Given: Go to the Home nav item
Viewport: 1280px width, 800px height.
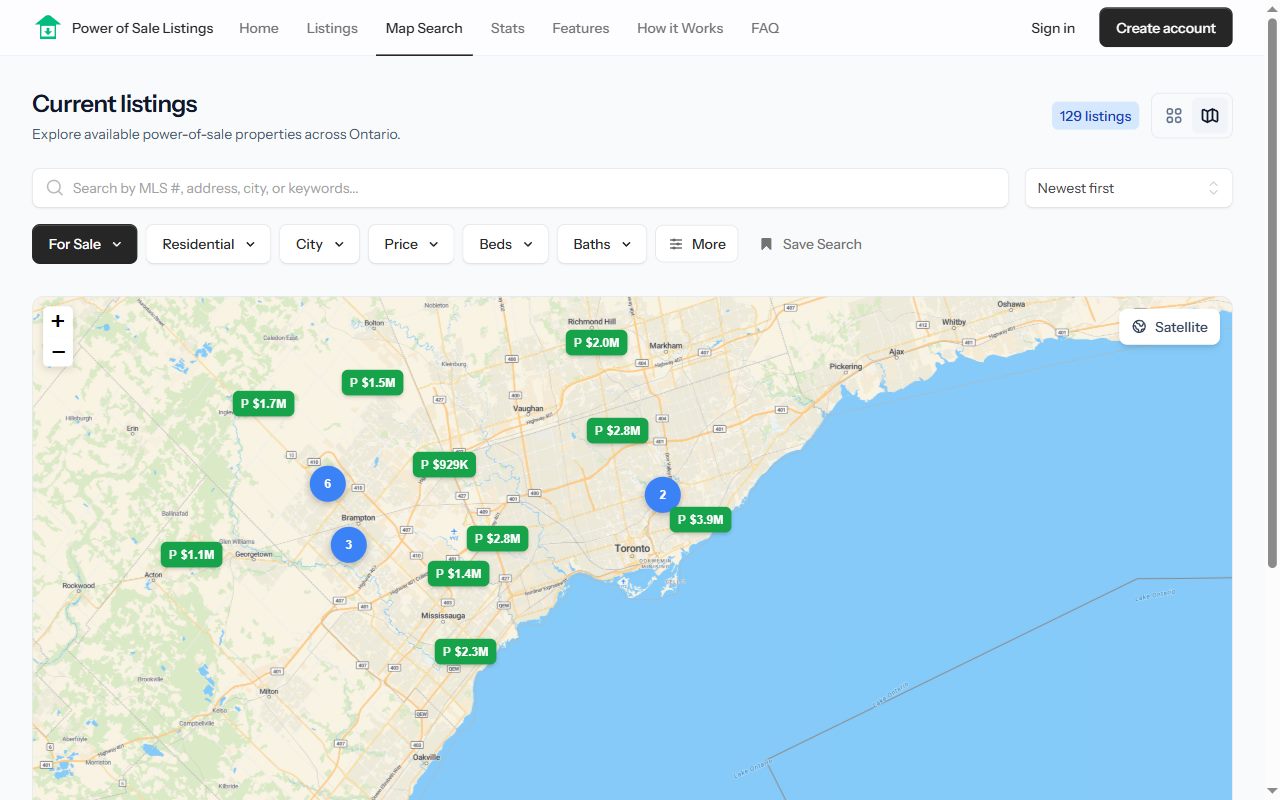Looking at the screenshot, I should tap(259, 28).
